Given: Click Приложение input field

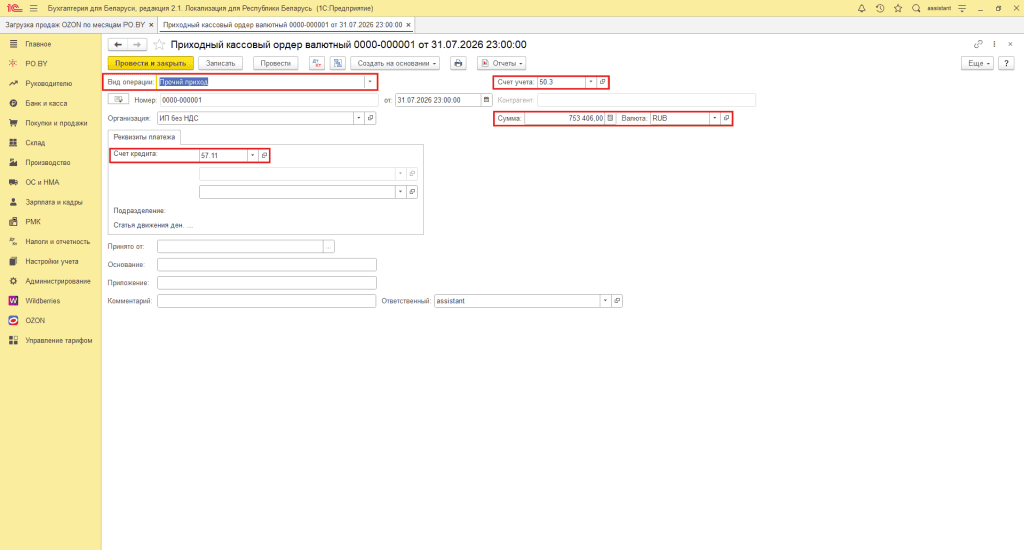Looking at the screenshot, I should [266, 283].
